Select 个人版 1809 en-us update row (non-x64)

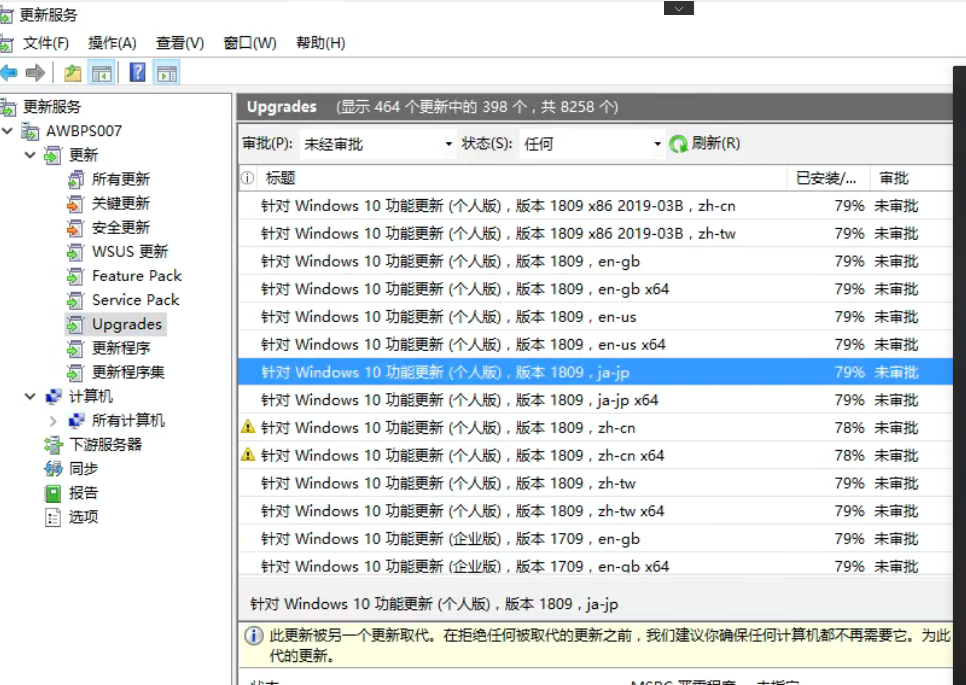click(x=595, y=317)
